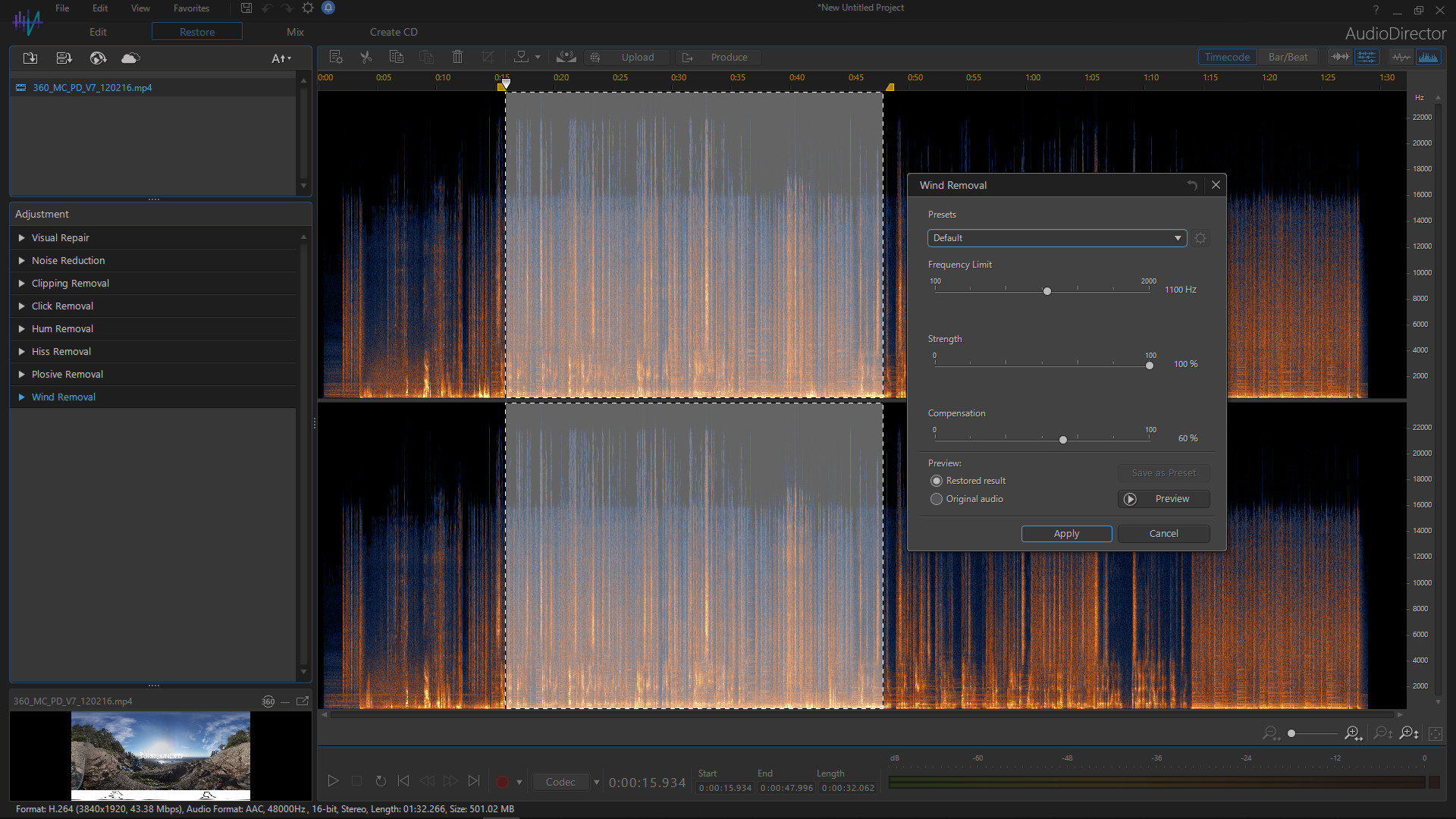Click the delete (trash) icon
1456x819 pixels.
(x=457, y=57)
